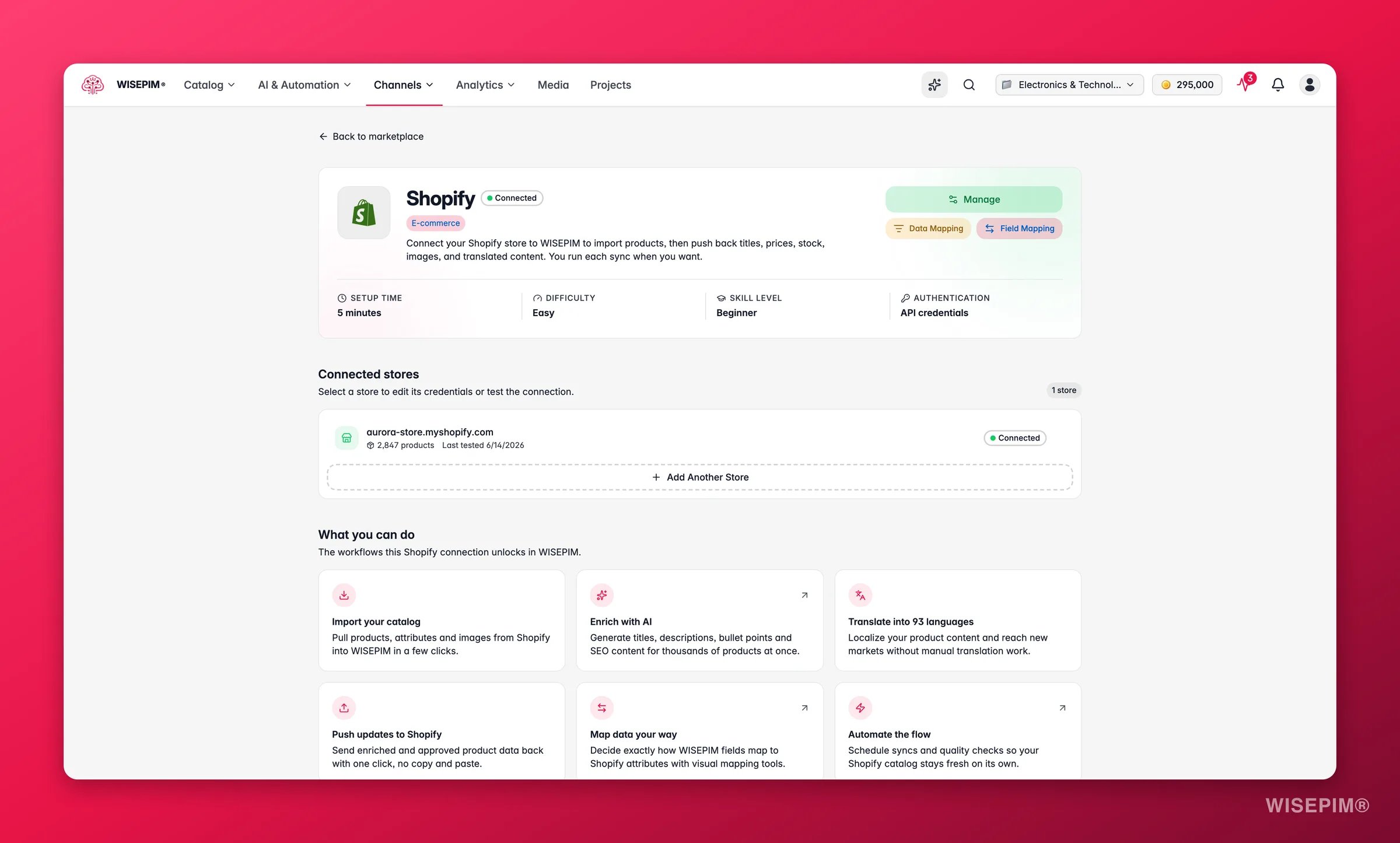
Task: Open the Electronics & Technol... workspace dropdown
Action: [1069, 85]
